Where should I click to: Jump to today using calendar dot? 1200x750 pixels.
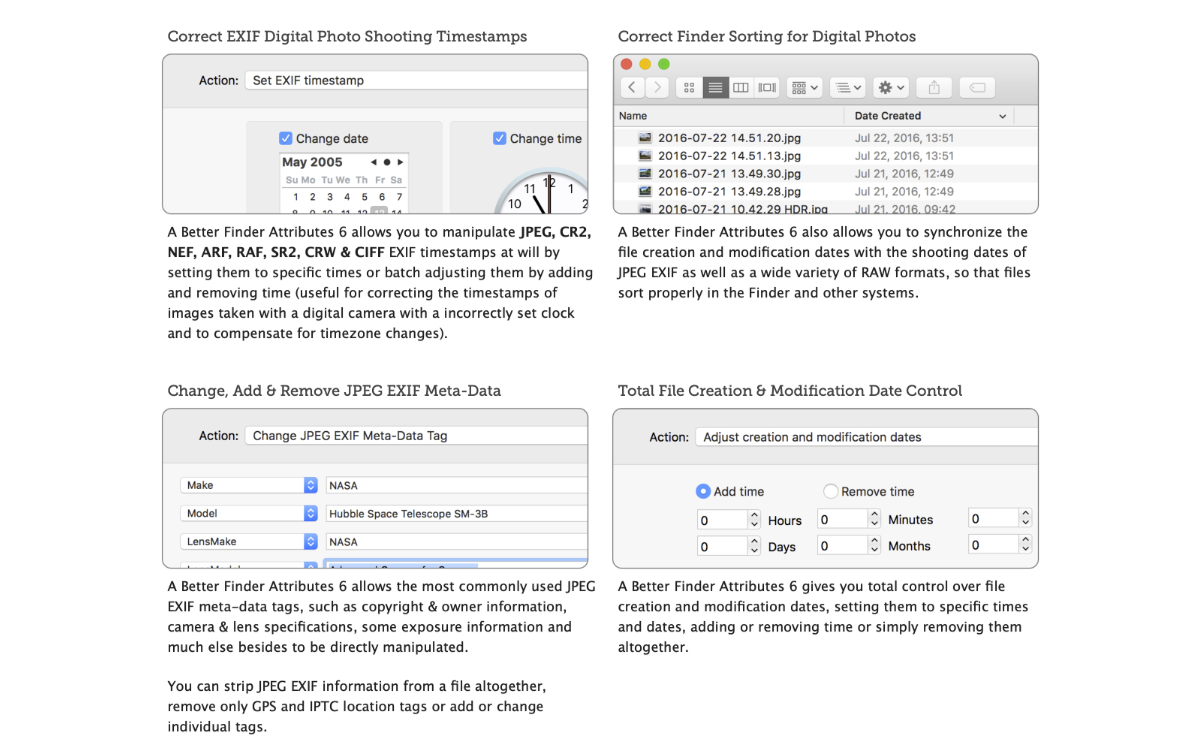click(x=387, y=162)
